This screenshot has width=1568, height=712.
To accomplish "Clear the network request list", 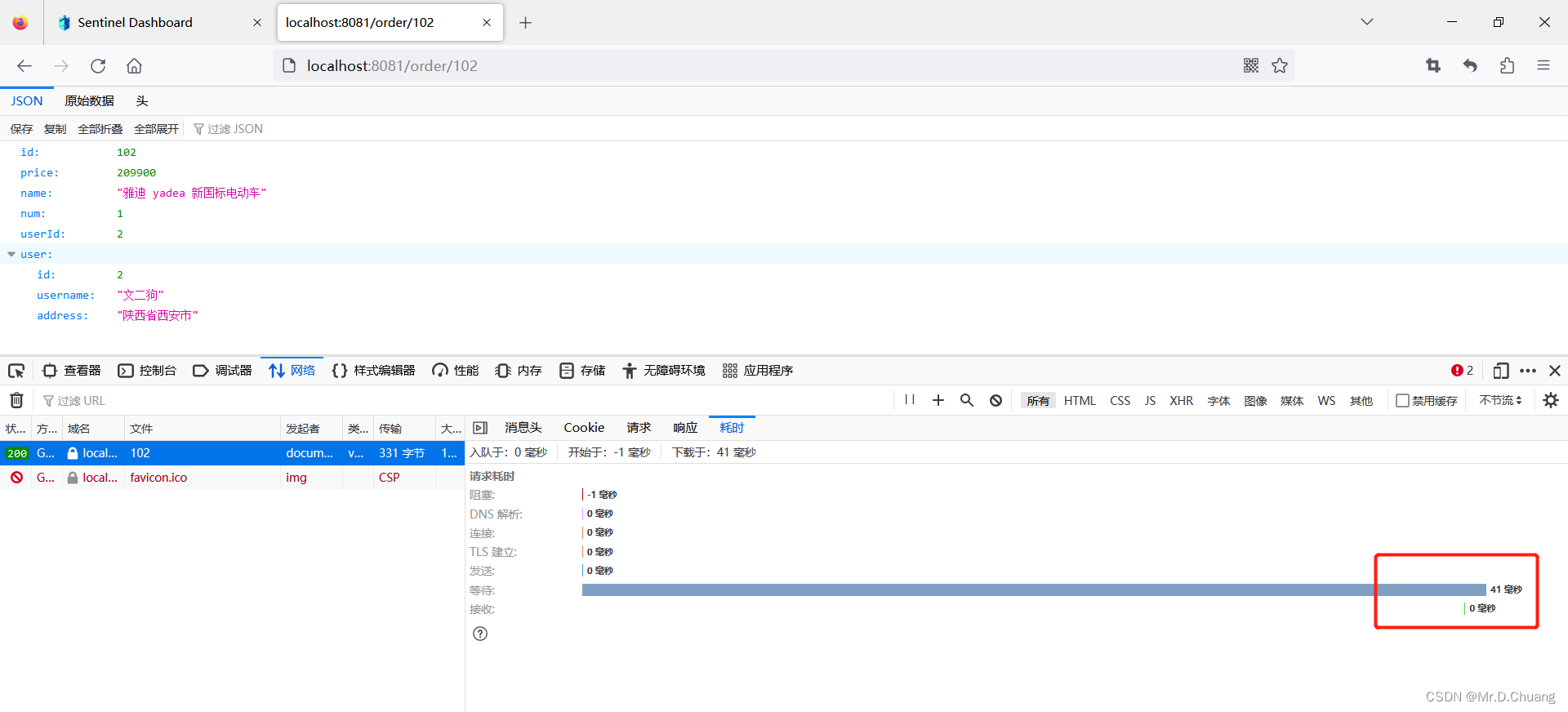I will [x=16, y=400].
